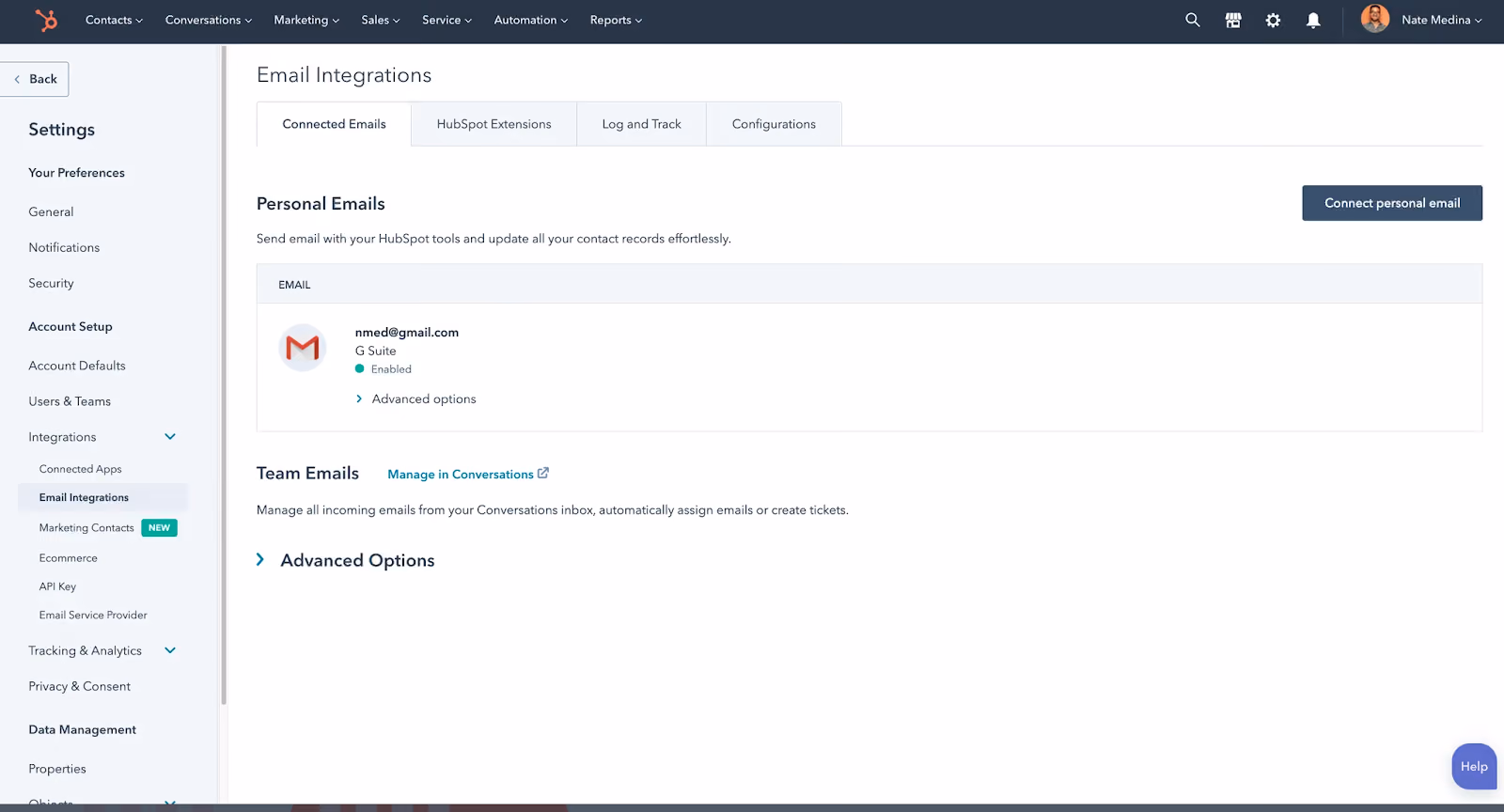Viewport: 1504px width, 812px height.
Task: Click the nmed@gmail.com email address
Action: click(407, 333)
